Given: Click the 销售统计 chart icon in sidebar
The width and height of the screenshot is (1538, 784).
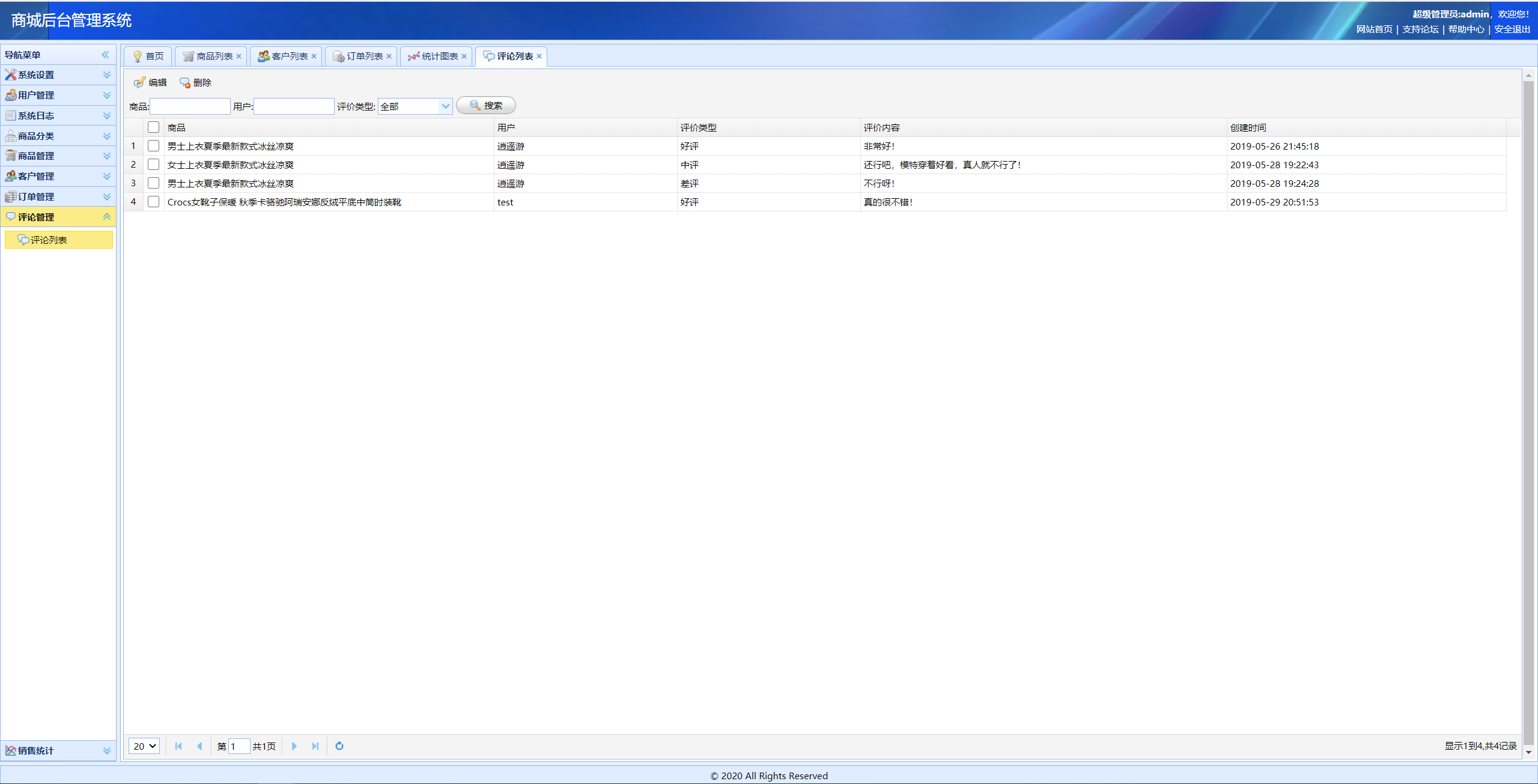Looking at the screenshot, I should click(x=11, y=750).
